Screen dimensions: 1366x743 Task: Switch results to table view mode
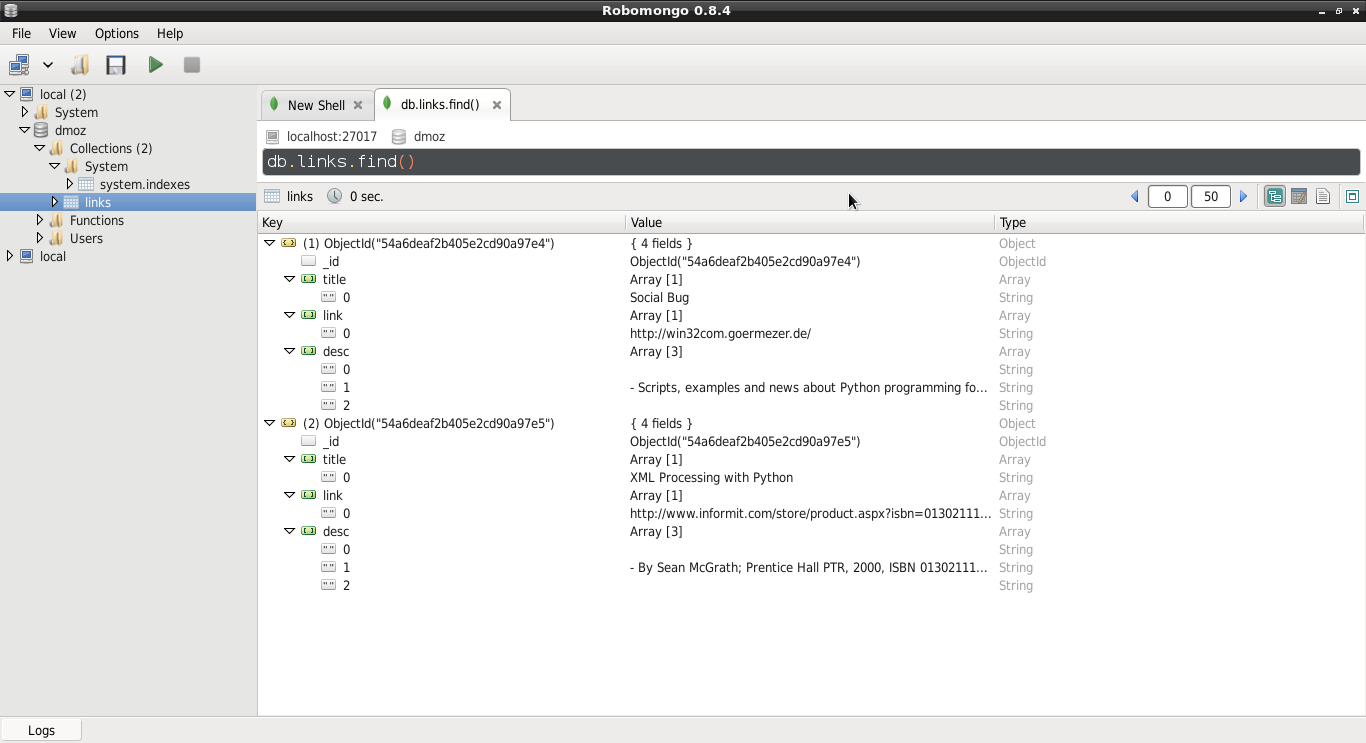click(1299, 197)
